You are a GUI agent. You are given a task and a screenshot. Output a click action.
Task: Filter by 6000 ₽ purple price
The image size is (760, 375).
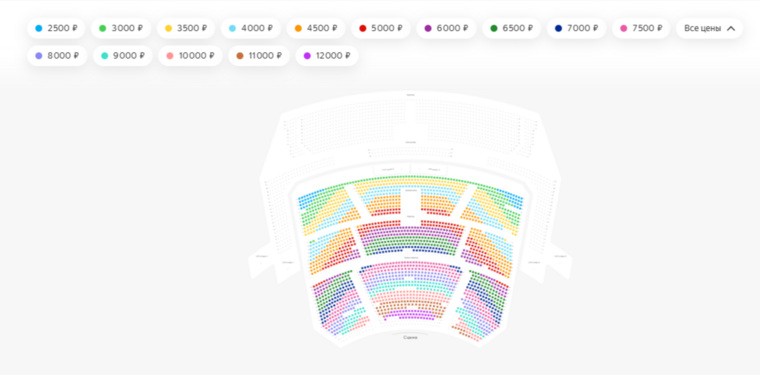(446, 29)
